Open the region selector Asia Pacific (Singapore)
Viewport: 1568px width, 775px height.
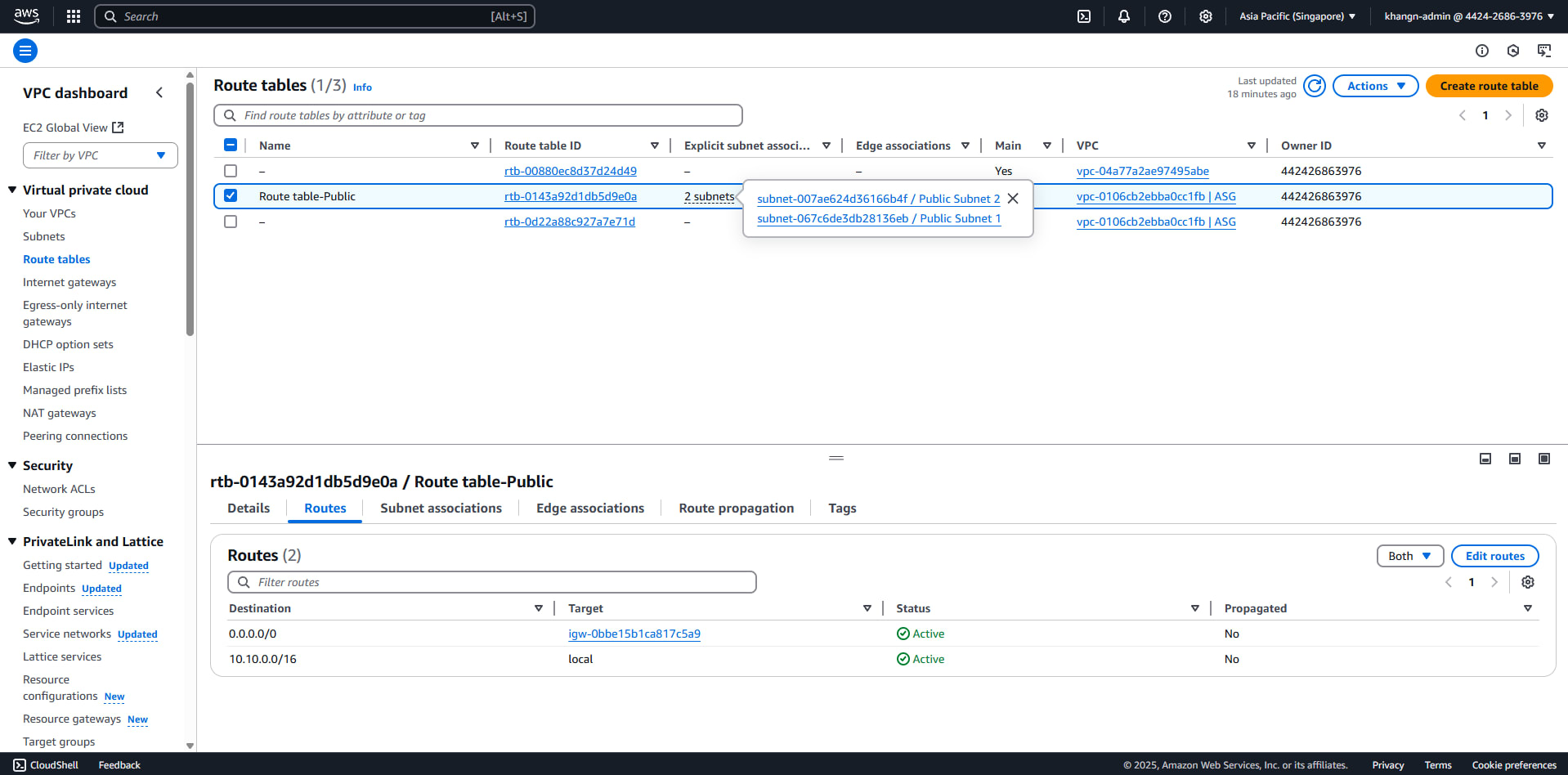point(1297,16)
